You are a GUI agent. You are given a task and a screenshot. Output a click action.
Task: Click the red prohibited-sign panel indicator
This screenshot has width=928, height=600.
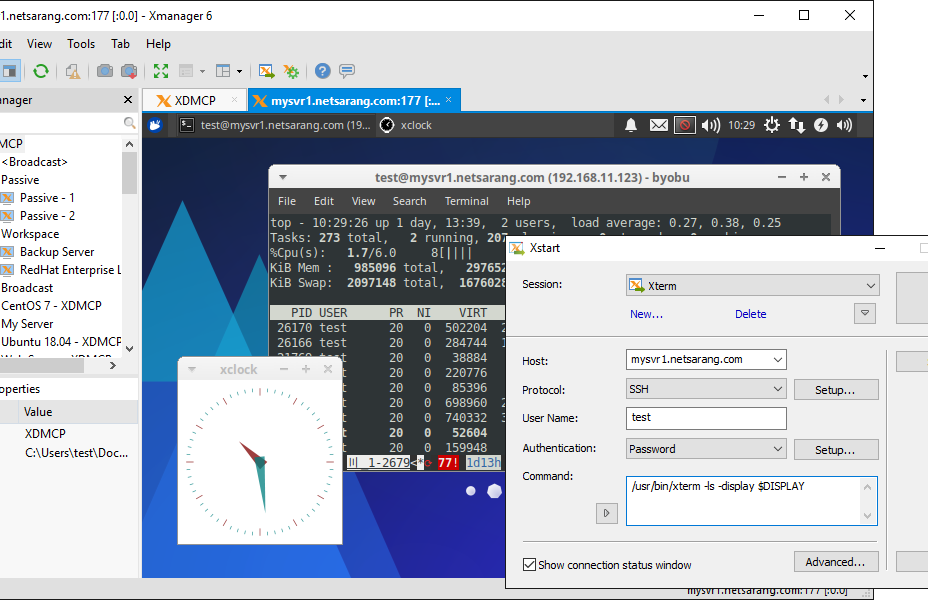pos(685,125)
